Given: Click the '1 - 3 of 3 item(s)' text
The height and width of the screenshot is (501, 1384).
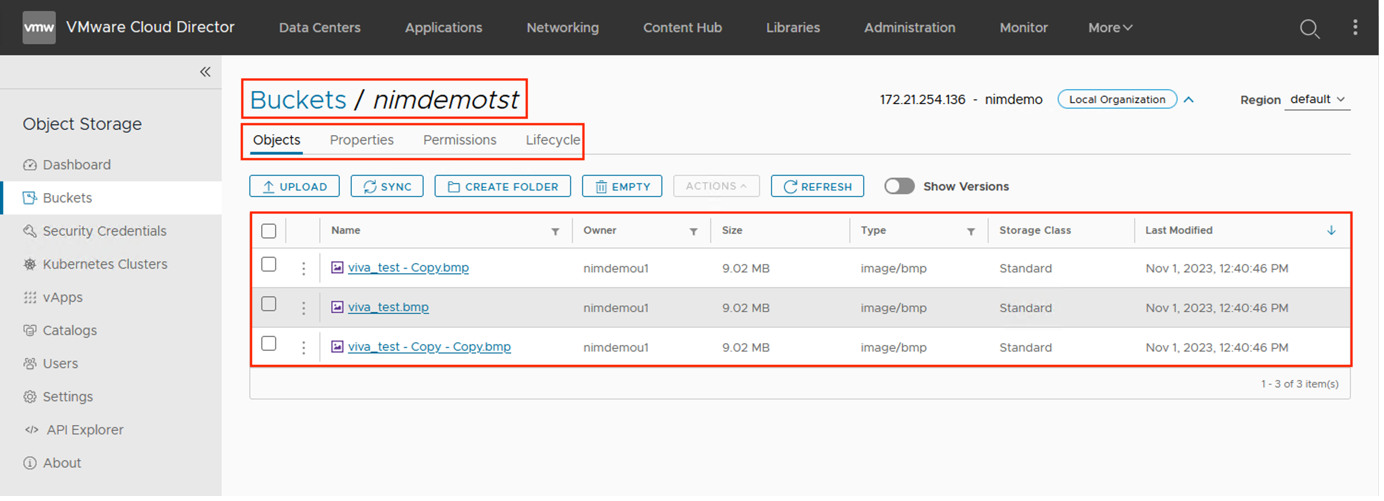Looking at the screenshot, I should (x=1299, y=384).
